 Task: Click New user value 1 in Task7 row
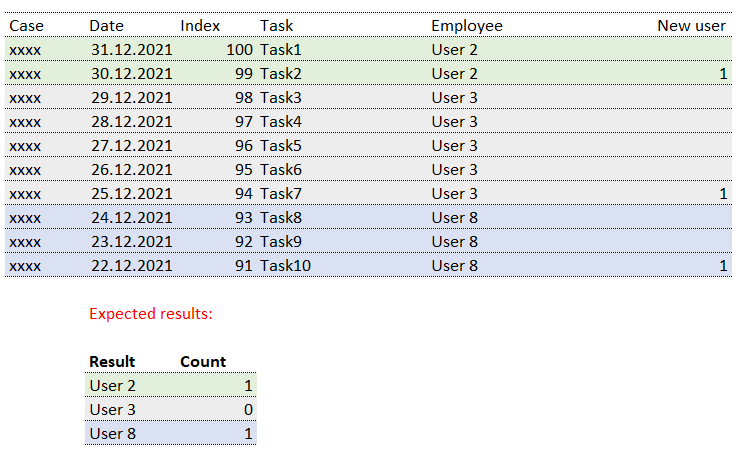pyautogui.click(x=723, y=194)
